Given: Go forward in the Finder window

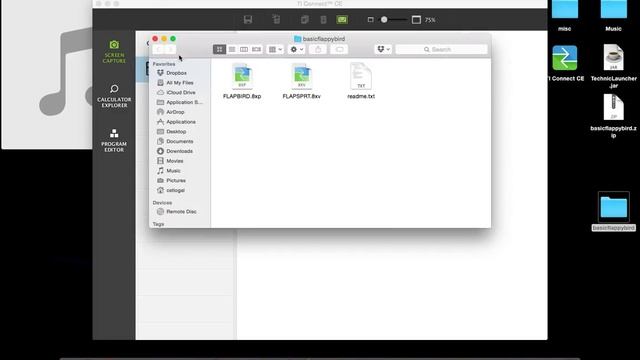Looking at the screenshot, I should click(x=170, y=49).
